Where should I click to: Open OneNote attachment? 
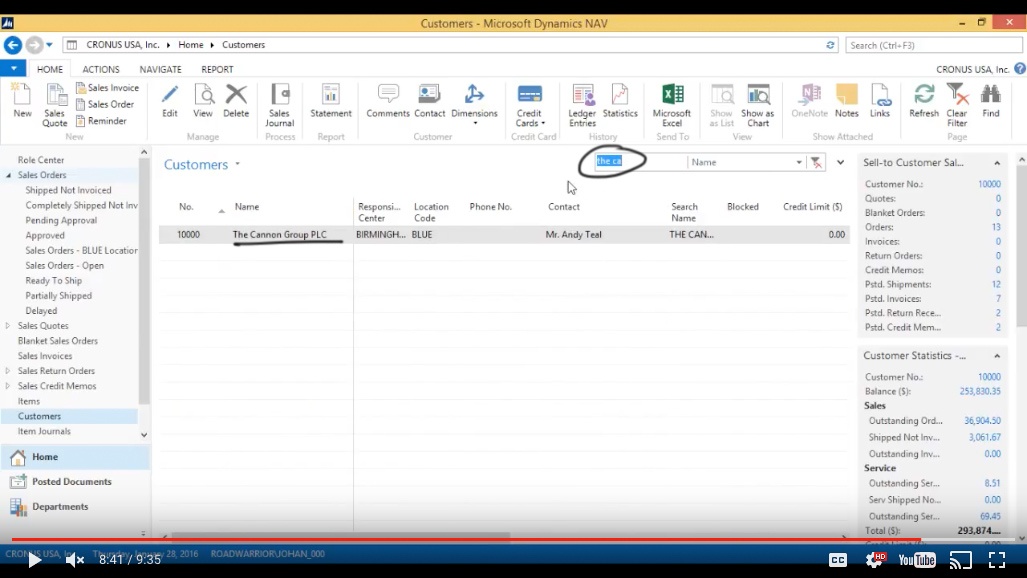tap(810, 100)
